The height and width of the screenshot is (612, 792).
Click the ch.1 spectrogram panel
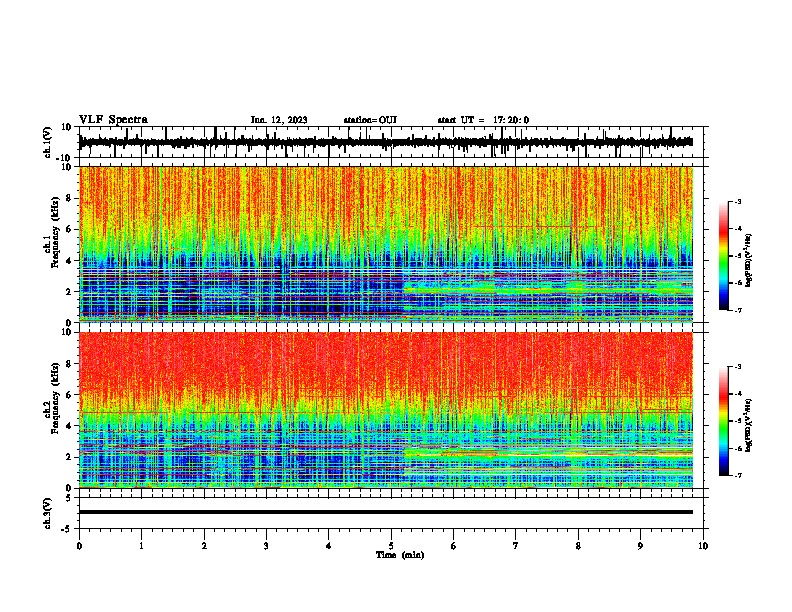(386, 244)
